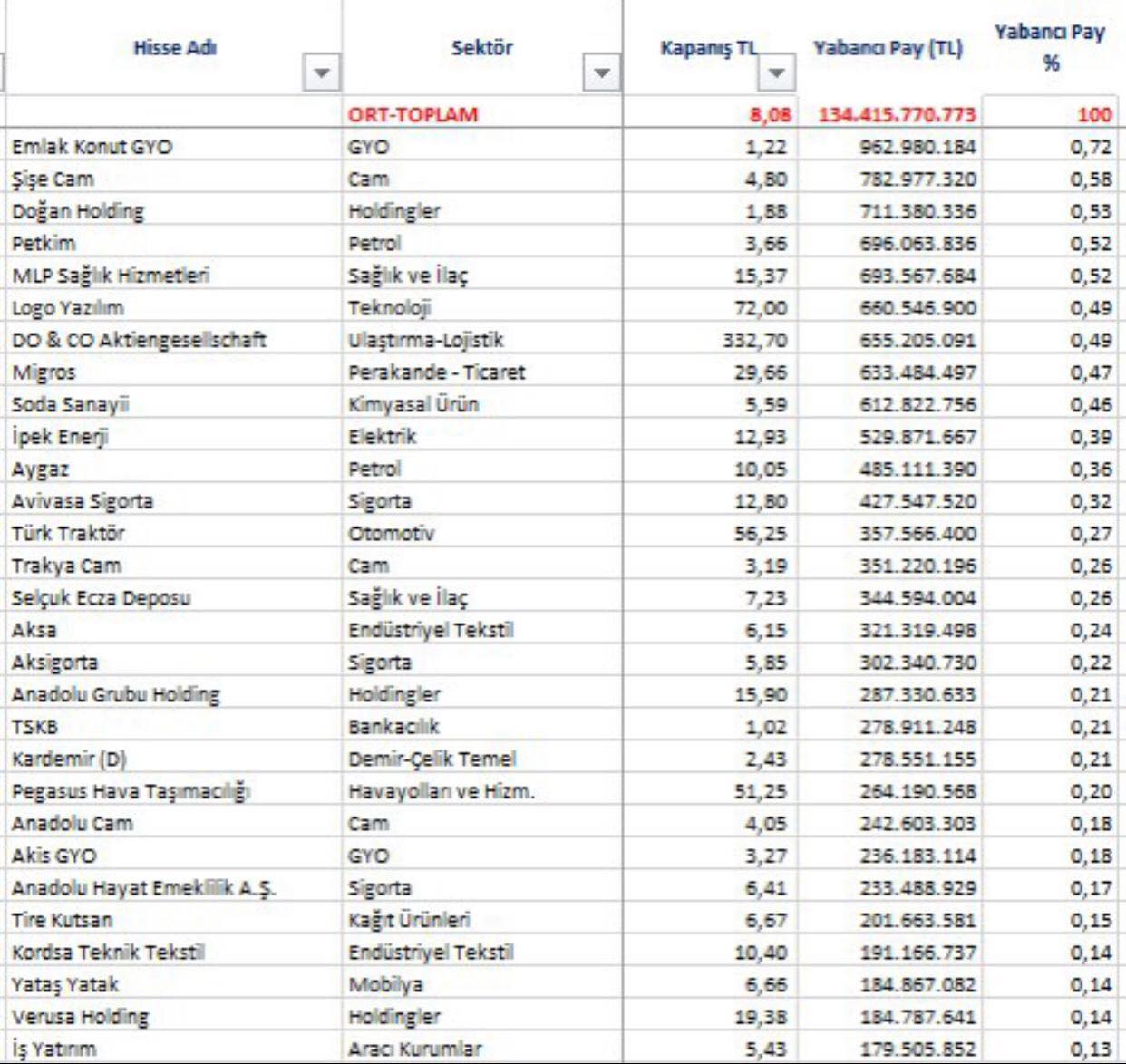The width and height of the screenshot is (1126, 1064).
Task: Select the Türk Traktör cell
Action: (174, 533)
